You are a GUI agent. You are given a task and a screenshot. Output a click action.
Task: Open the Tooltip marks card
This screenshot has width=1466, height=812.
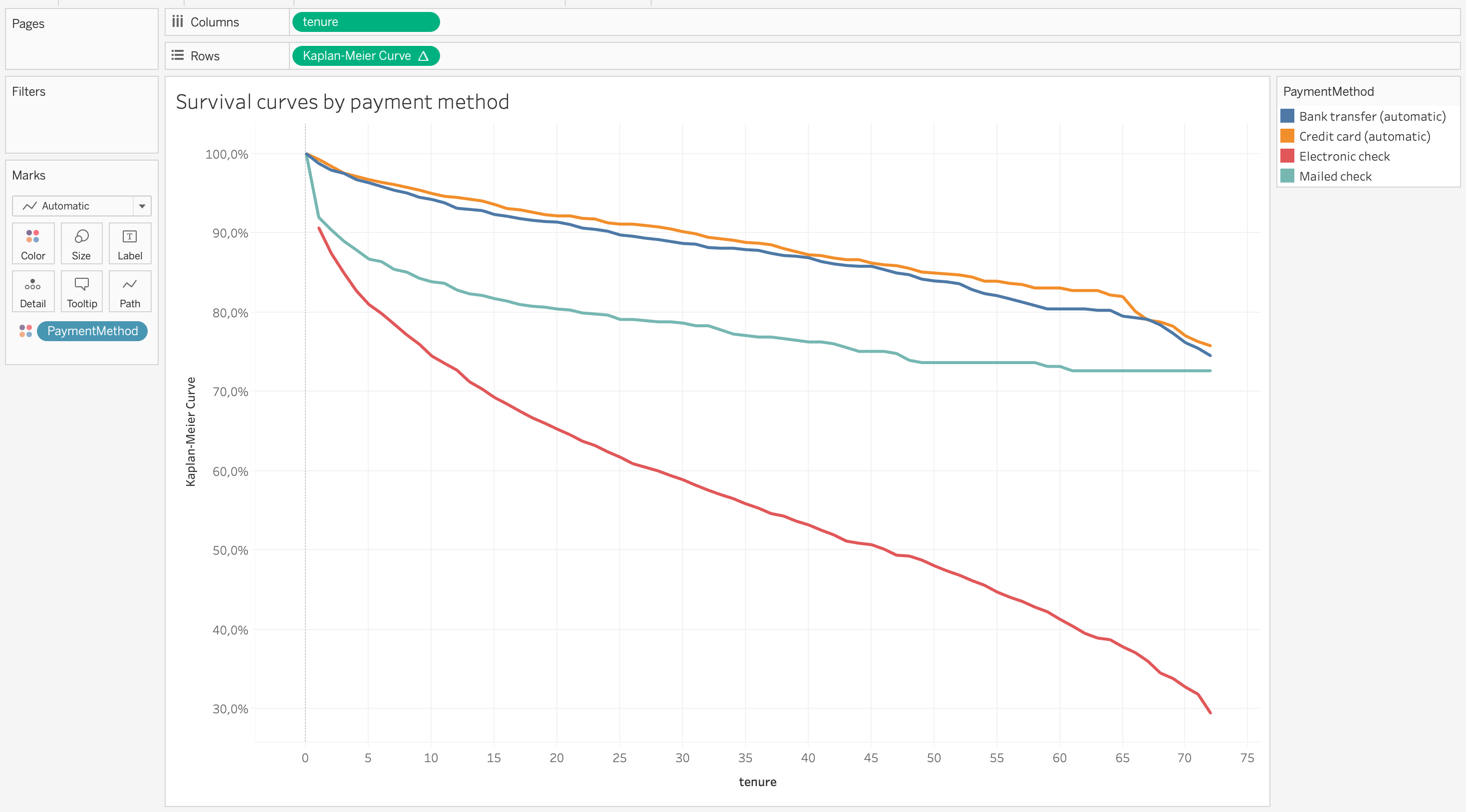(81, 291)
